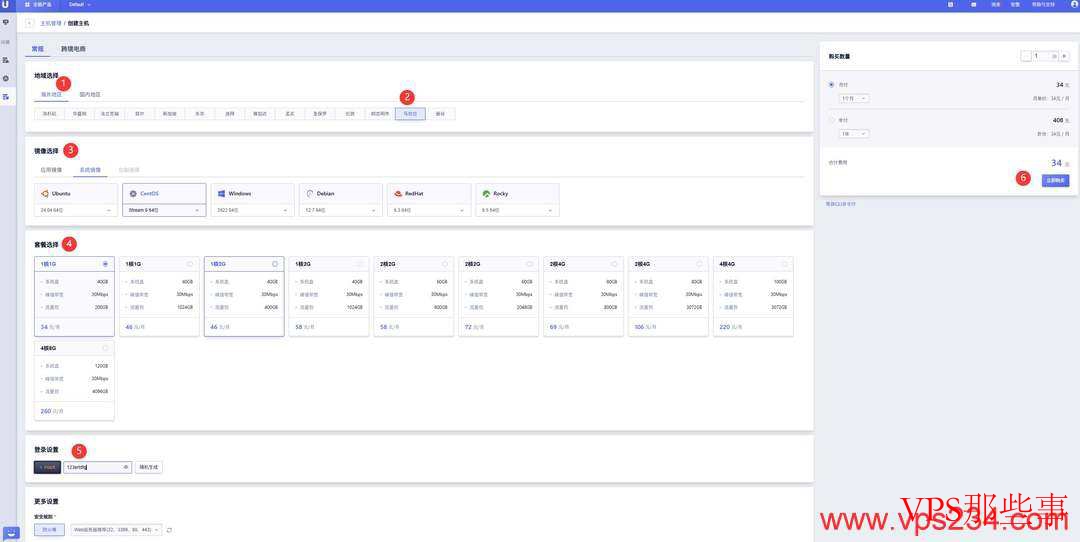
Task: Open the chat assistant icon at bottom-left
Action: pyautogui.click(x=12, y=532)
